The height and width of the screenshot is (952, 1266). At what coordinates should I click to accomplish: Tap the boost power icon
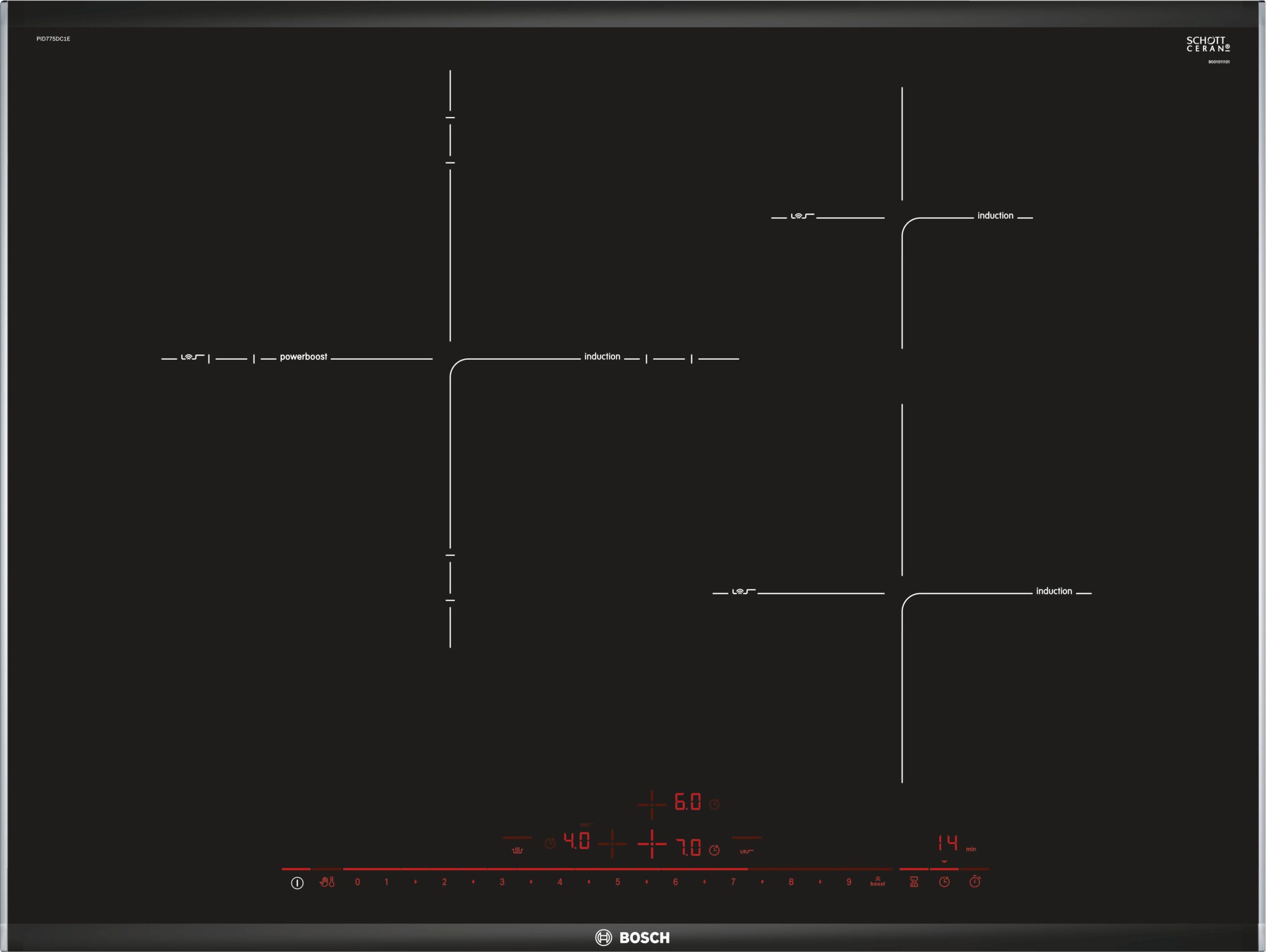pos(877,882)
